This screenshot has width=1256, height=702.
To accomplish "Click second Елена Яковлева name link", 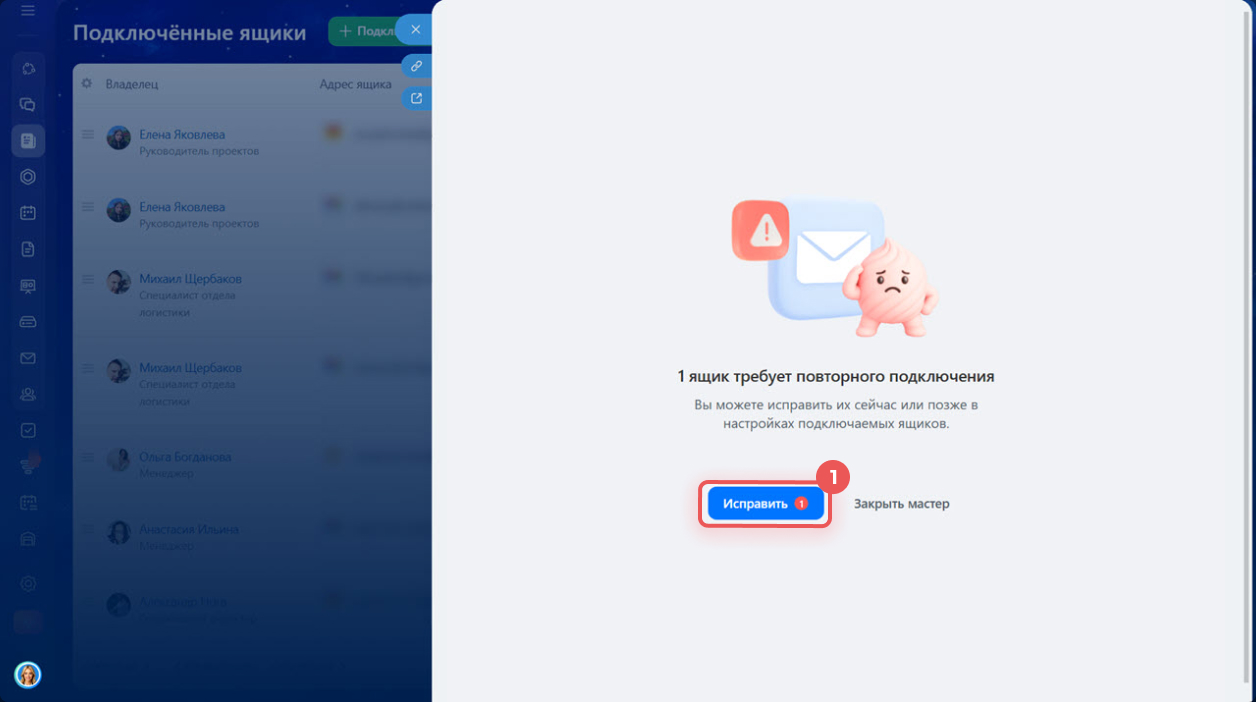I will (x=182, y=207).
